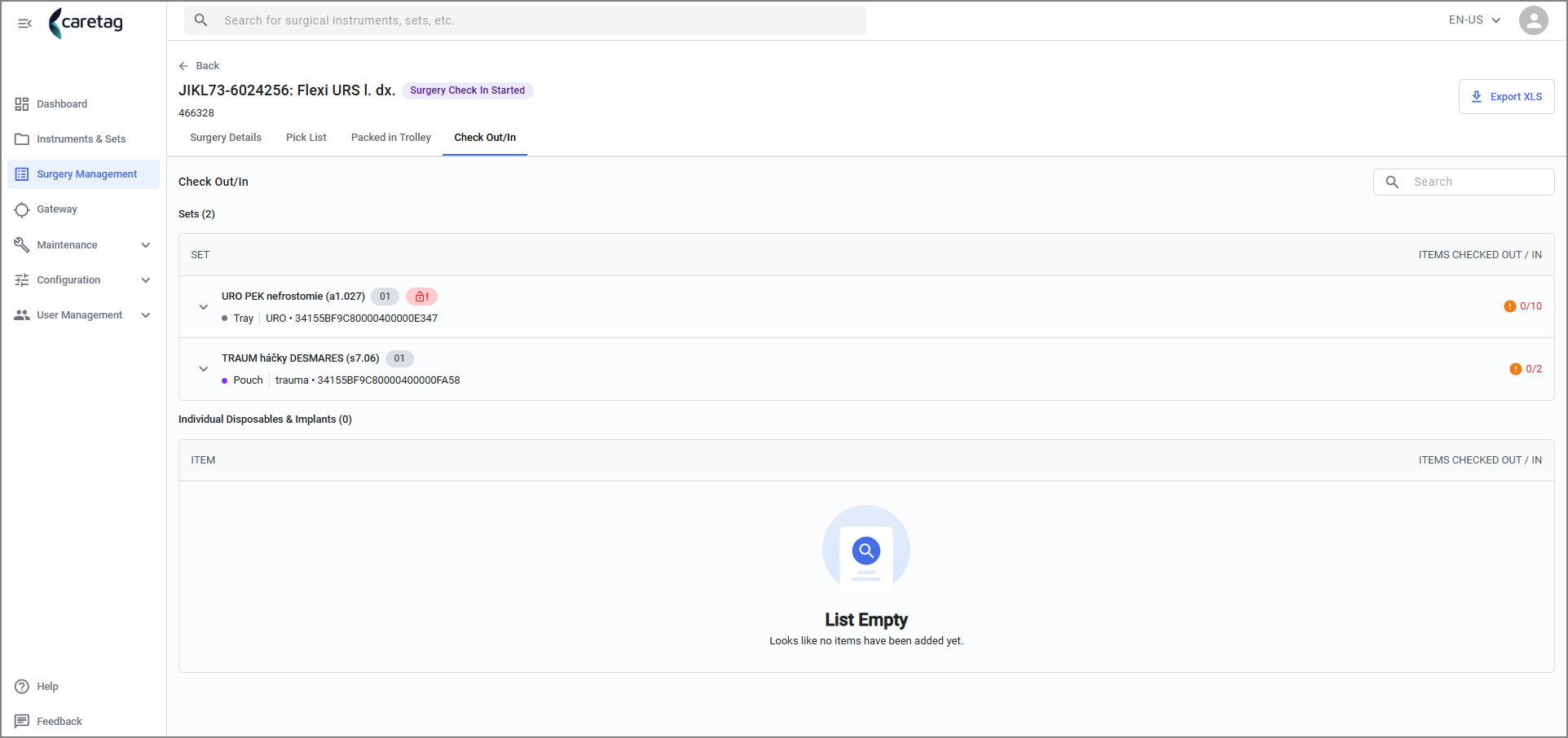
Task: Collapse the sidebar with hamburger menu icon
Action: [24, 23]
